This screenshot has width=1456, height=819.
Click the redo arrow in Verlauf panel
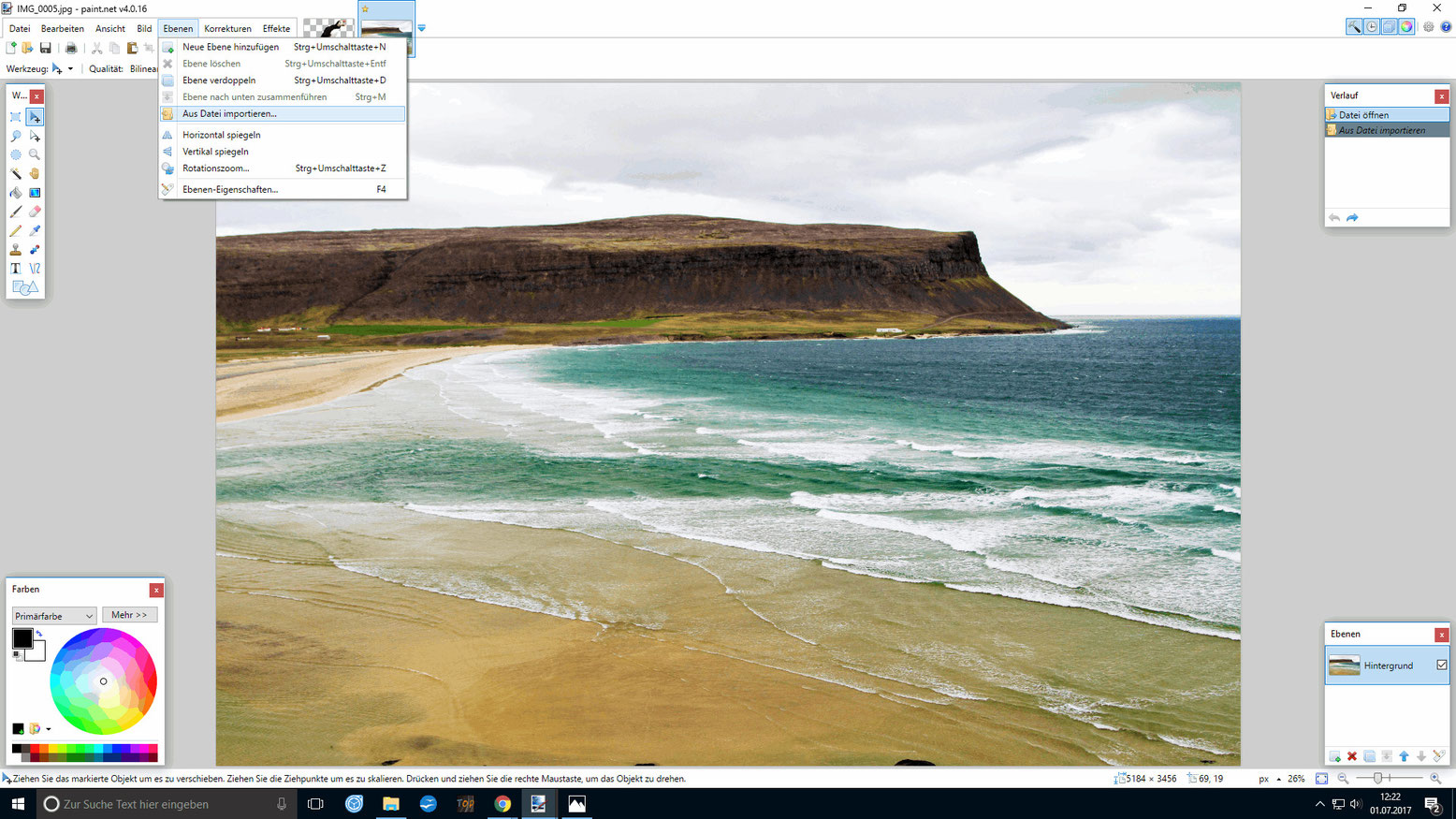pyautogui.click(x=1352, y=218)
